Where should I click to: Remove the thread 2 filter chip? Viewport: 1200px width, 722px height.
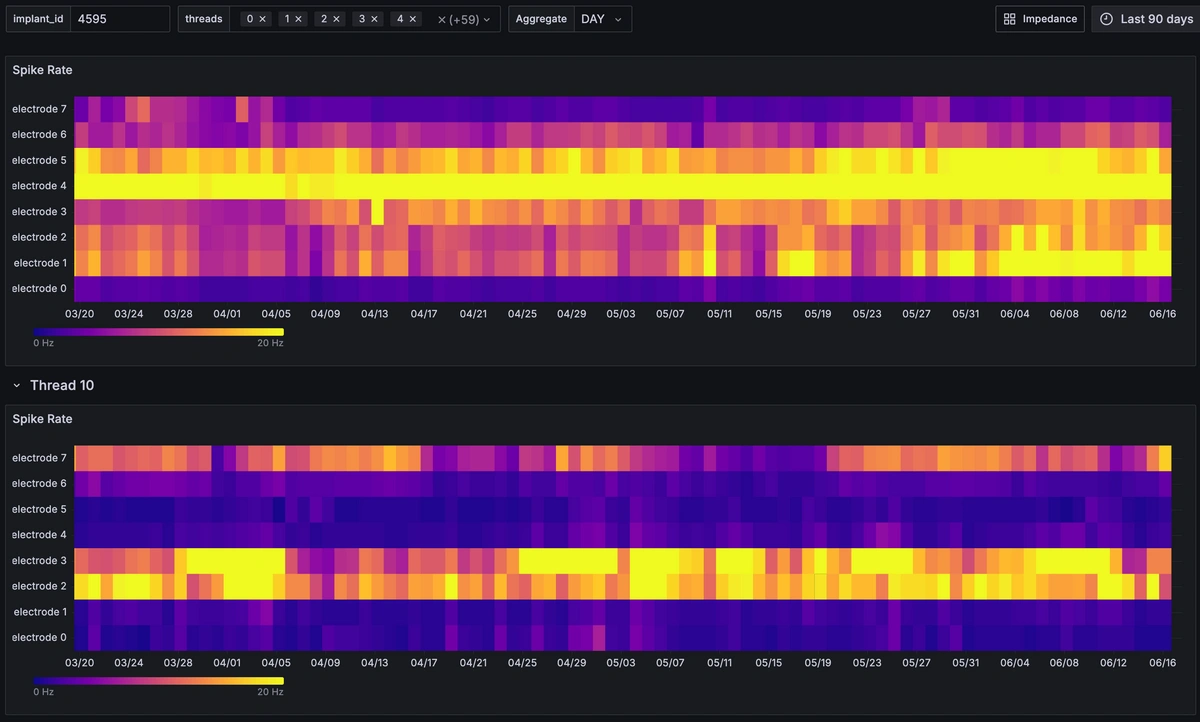click(337, 18)
